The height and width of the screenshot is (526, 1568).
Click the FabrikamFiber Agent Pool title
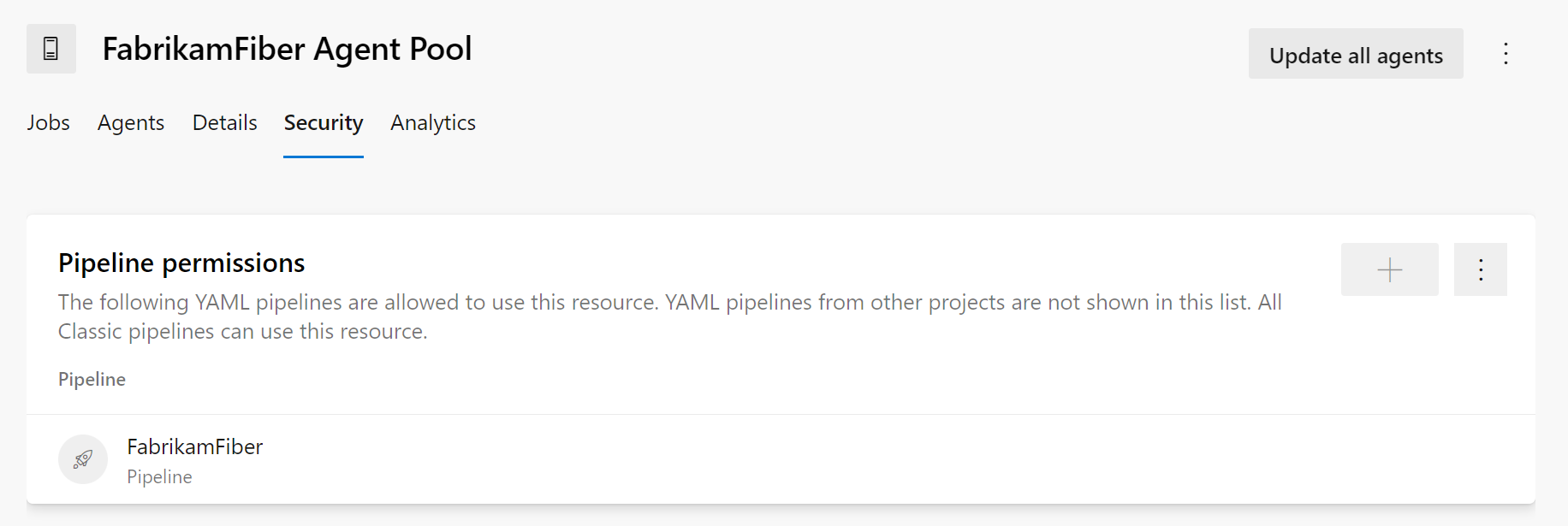[287, 50]
